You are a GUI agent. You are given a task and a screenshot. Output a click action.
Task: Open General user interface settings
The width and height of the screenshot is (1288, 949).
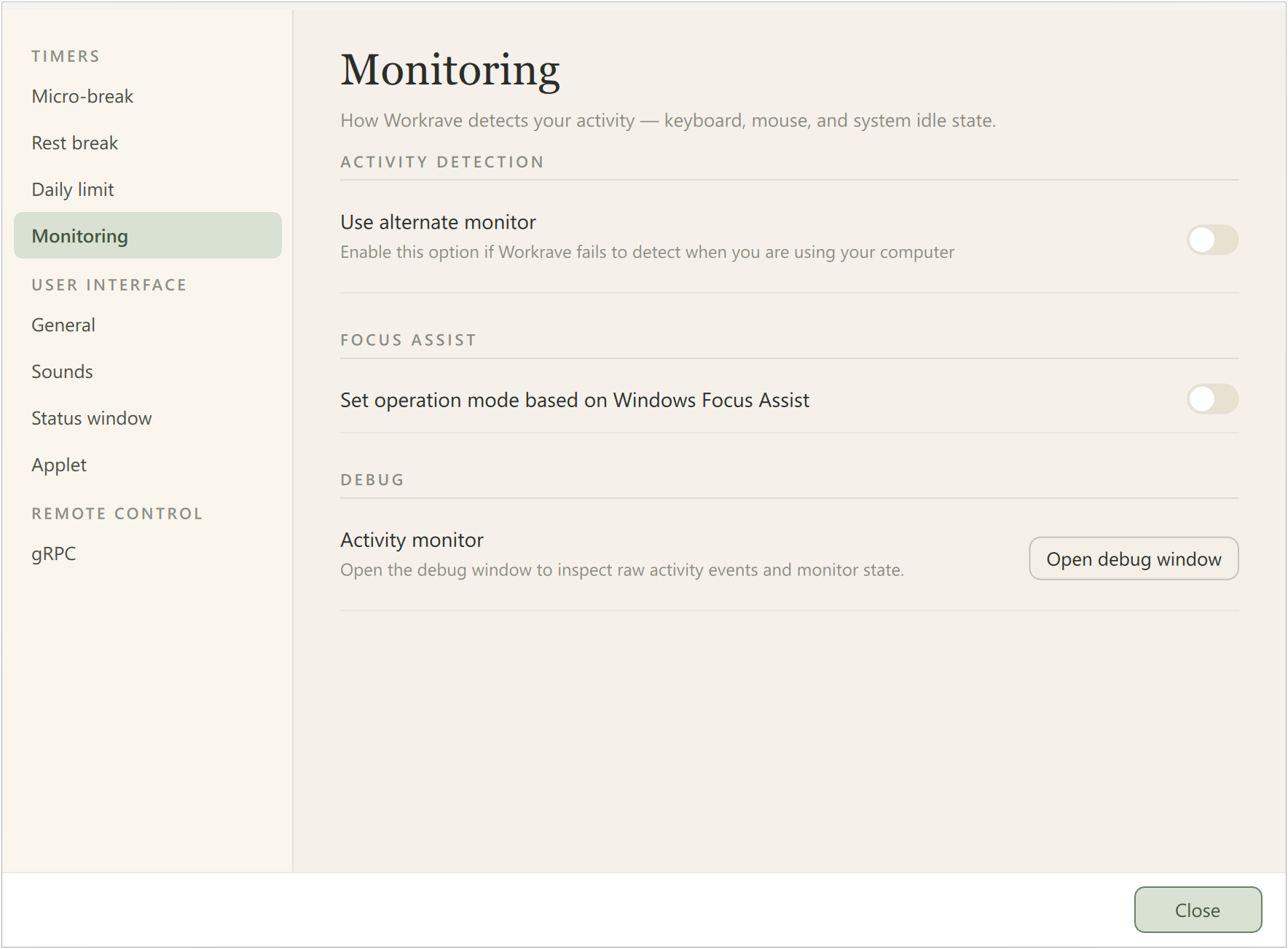[x=148, y=325]
